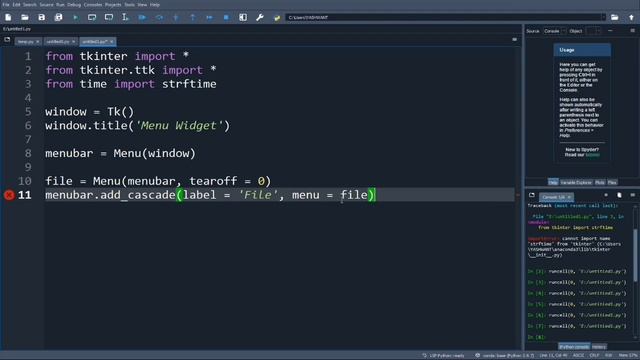Click the console Browse tabs icon

[x=532, y=196]
